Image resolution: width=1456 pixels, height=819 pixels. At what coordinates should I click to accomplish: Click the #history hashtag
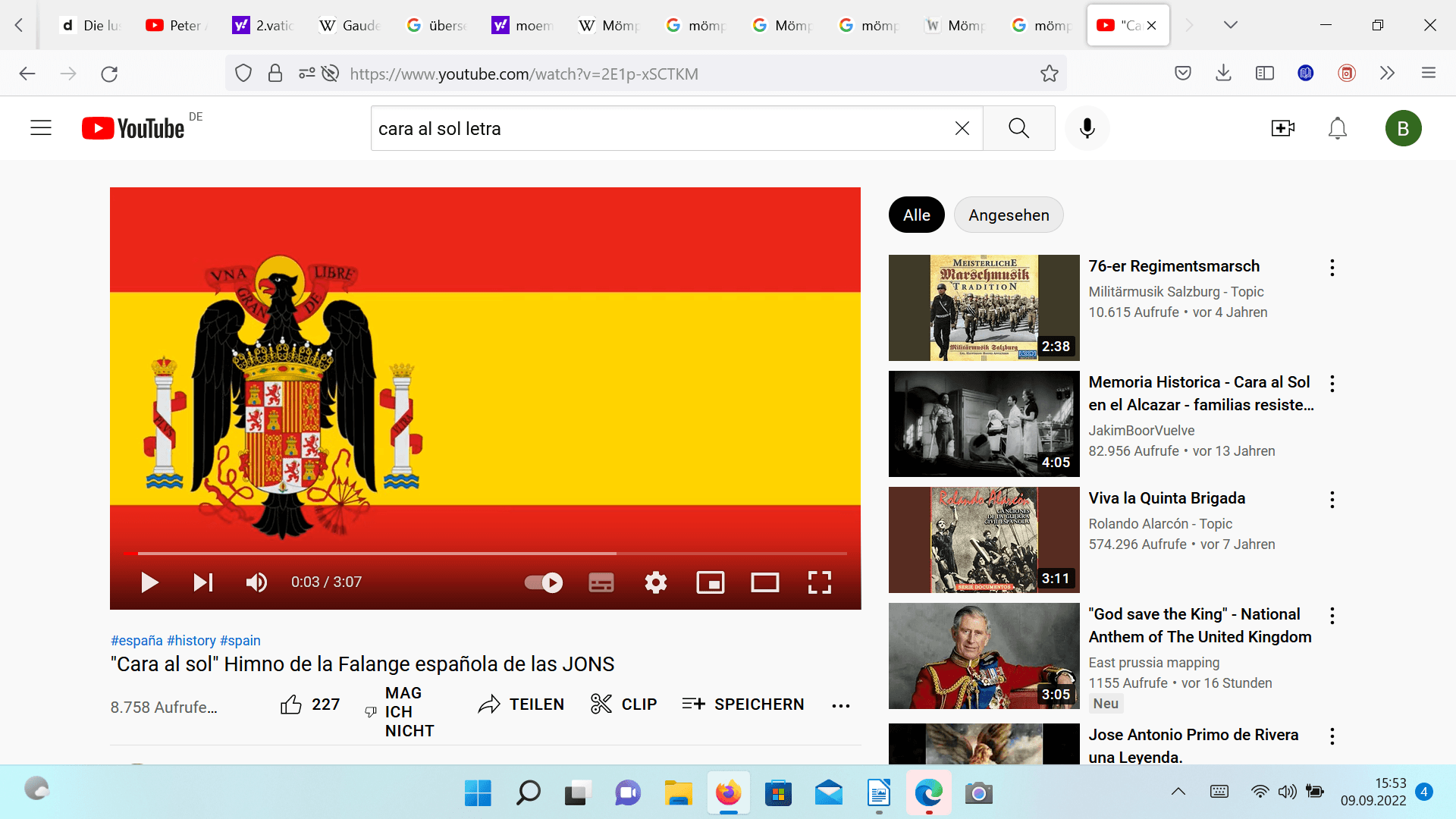pos(191,641)
